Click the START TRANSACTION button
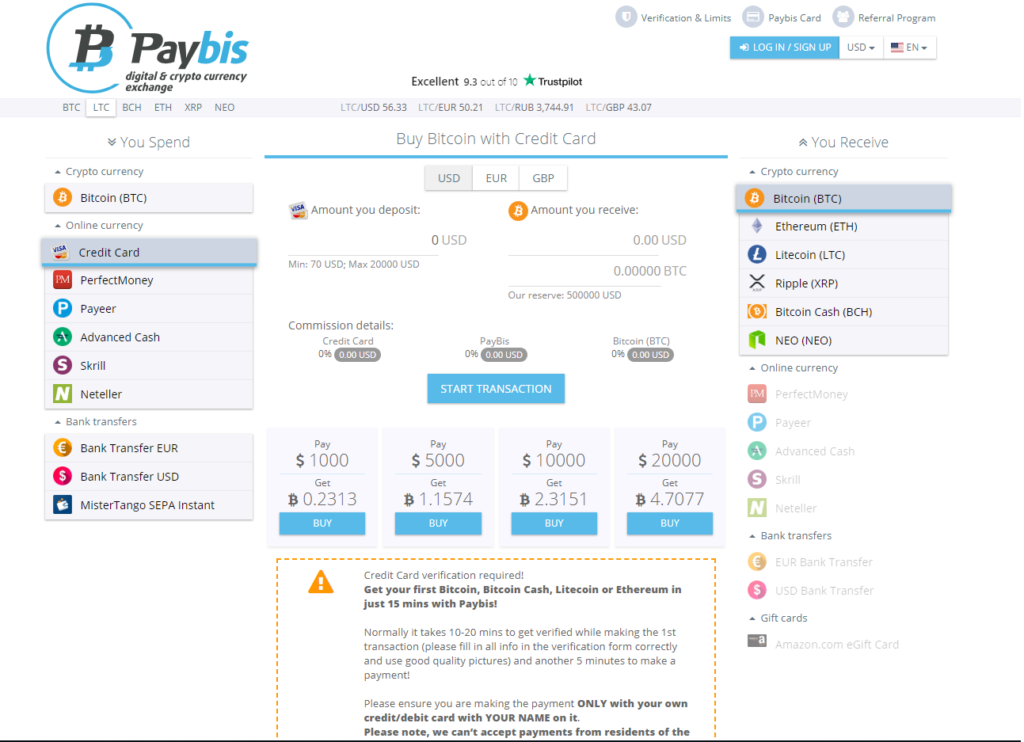1024x742 pixels. click(x=495, y=388)
